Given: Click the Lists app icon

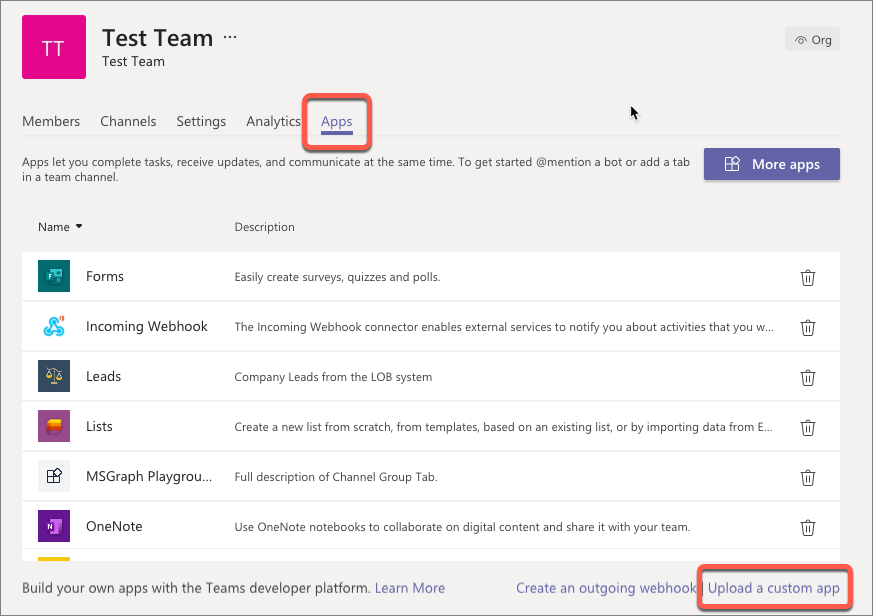Looking at the screenshot, I should [54, 426].
